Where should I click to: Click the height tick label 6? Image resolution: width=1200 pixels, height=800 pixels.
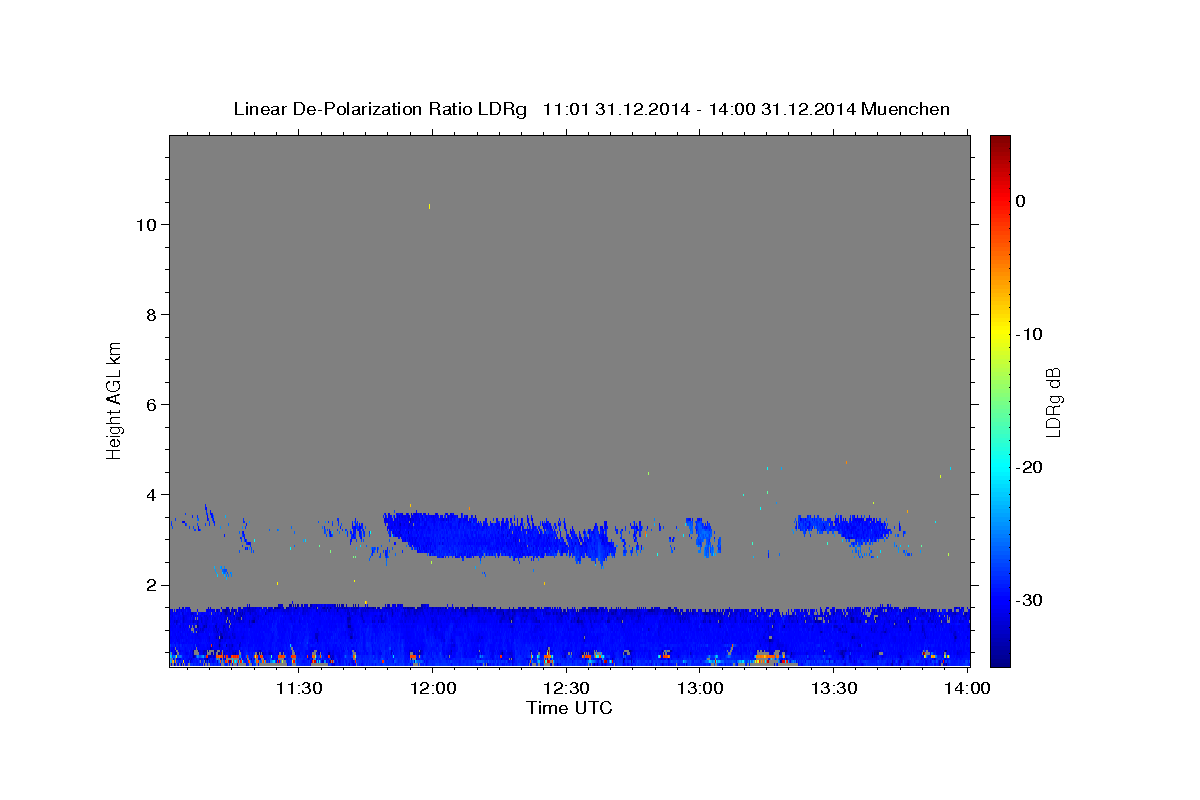click(x=150, y=404)
